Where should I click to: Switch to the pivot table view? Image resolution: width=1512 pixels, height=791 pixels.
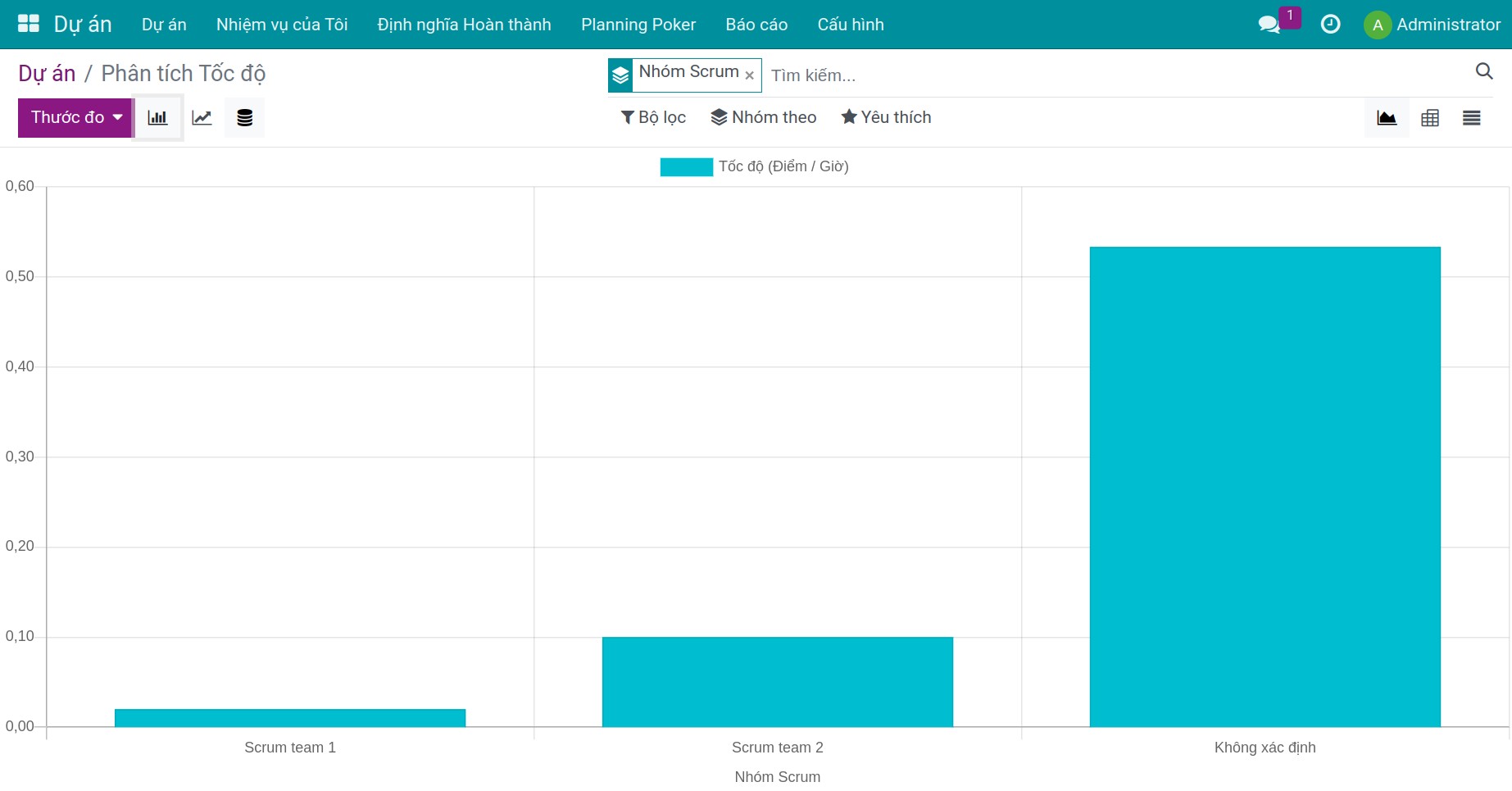[1430, 118]
